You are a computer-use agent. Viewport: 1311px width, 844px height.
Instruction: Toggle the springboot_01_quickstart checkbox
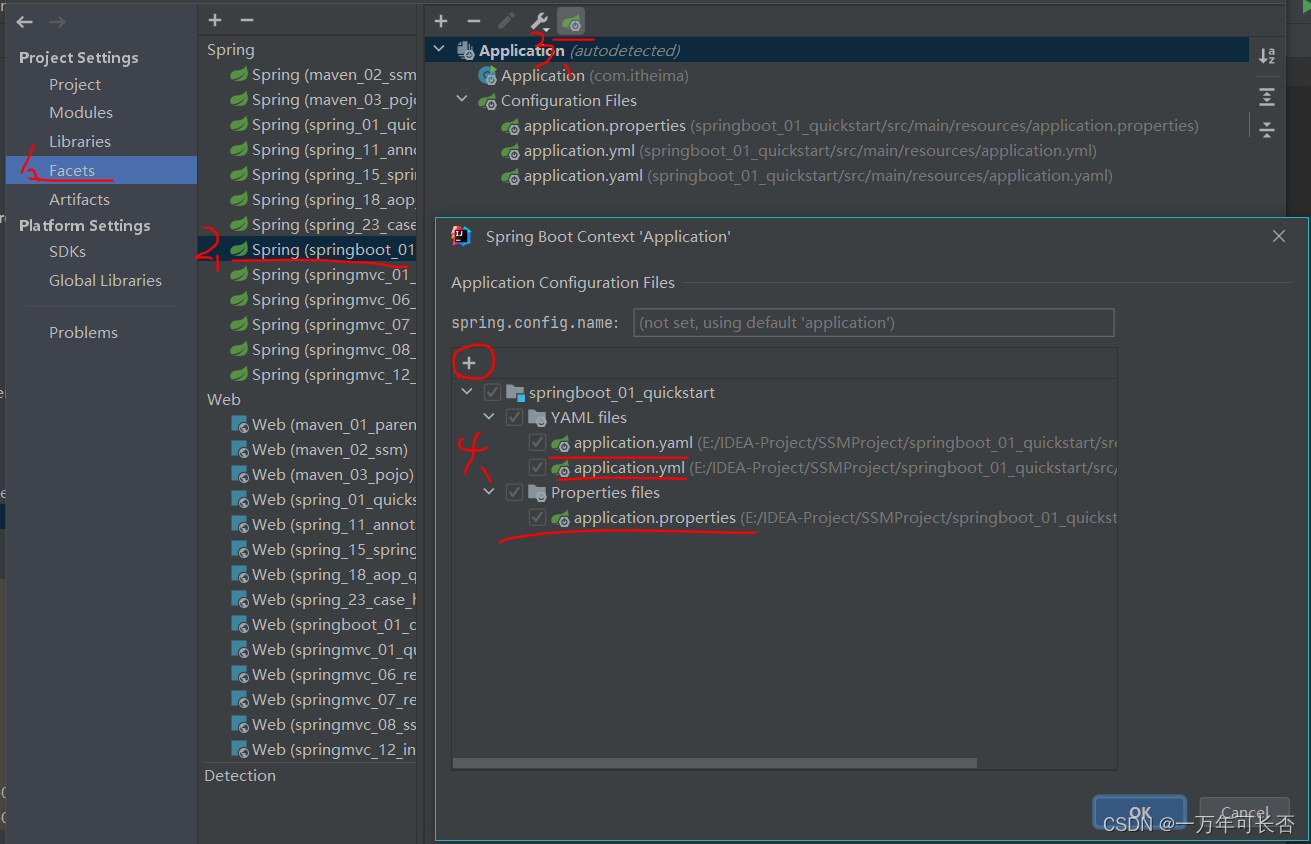point(492,393)
